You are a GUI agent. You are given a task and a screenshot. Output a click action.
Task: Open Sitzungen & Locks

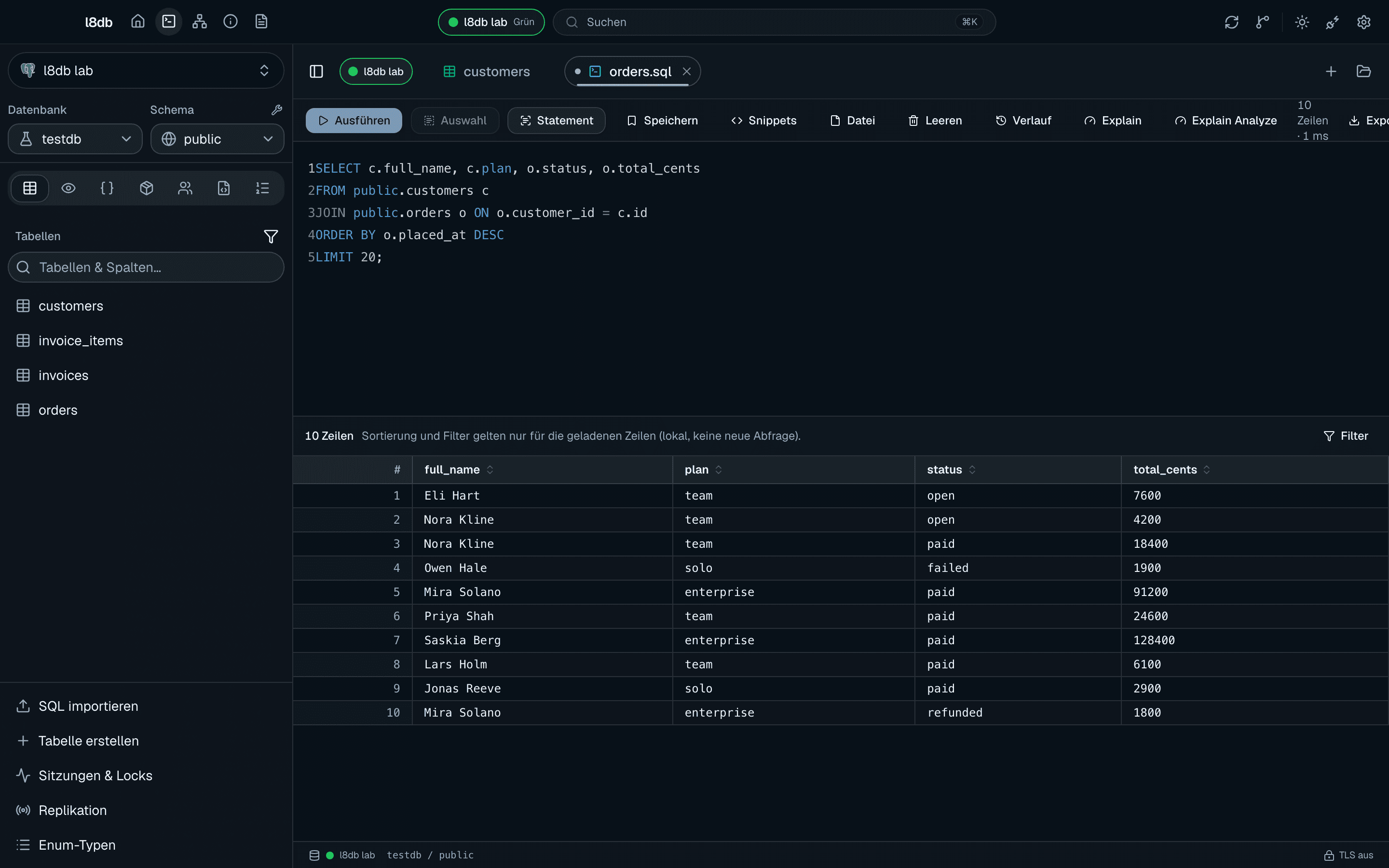click(x=146, y=775)
